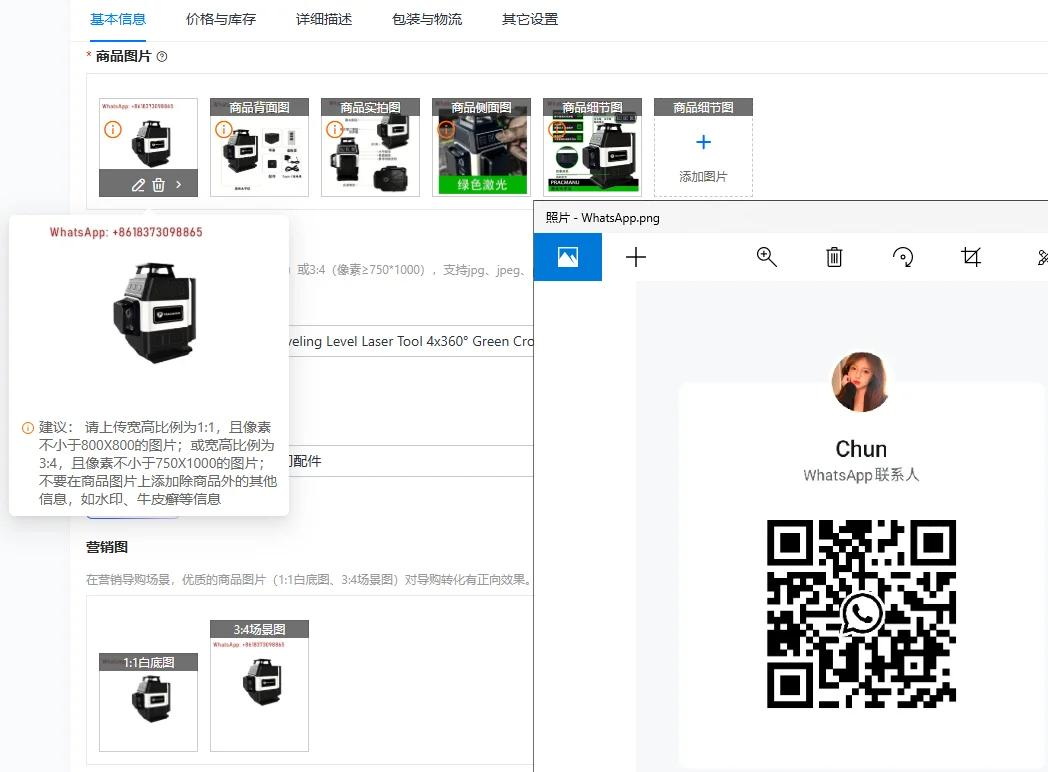Switch to the 详细描述 tab
Screen dimensions: 1048x772
pos(324,19)
